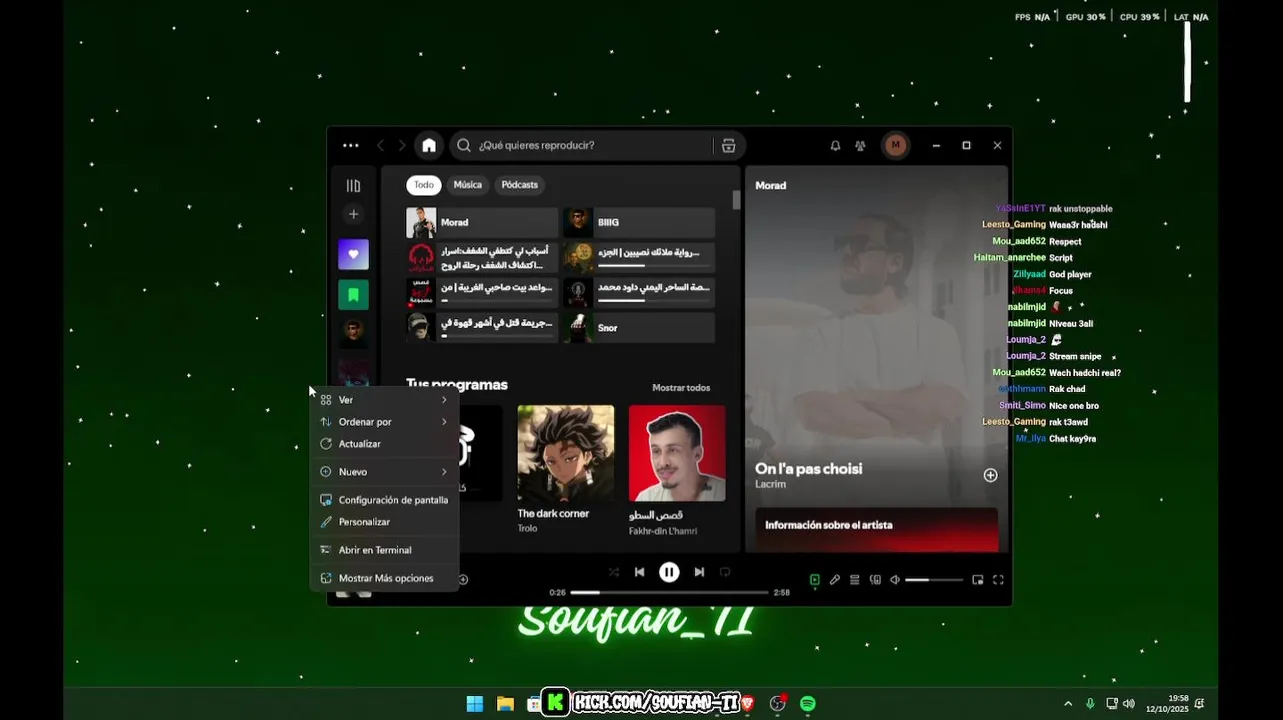The height and width of the screenshot is (720, 1283).
Task: Go to Spotify Home via house icon
Action: (x=429, y=145)
